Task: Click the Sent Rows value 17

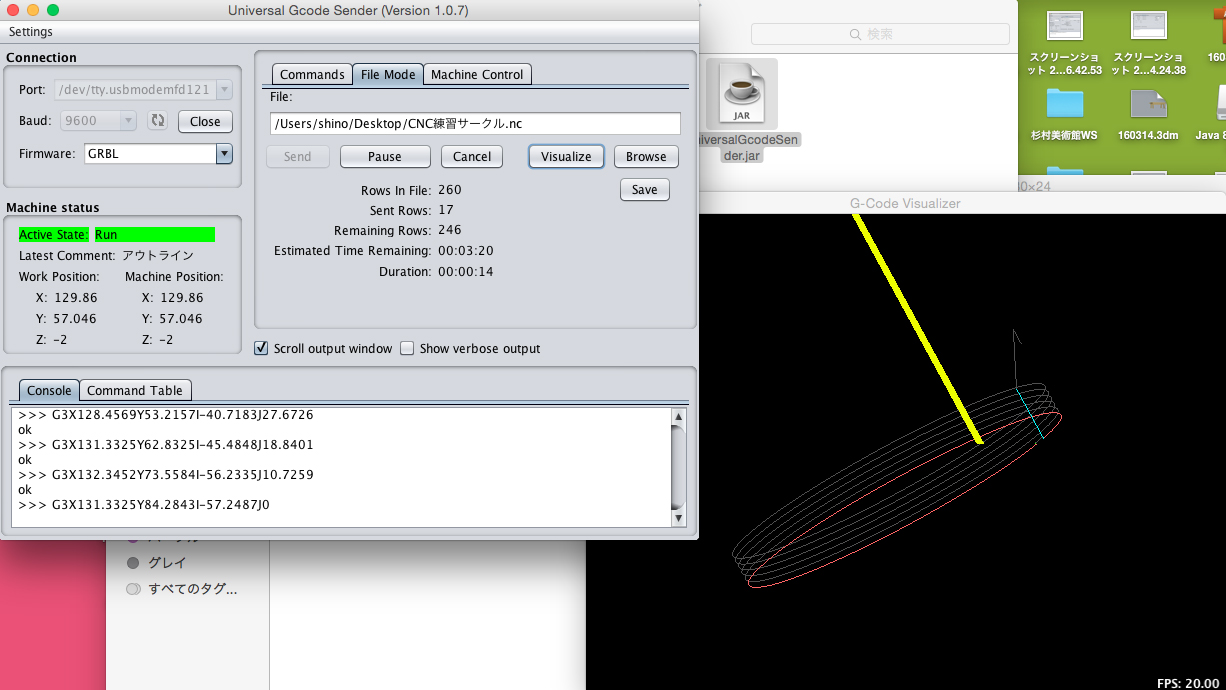Action: (446, 210)
